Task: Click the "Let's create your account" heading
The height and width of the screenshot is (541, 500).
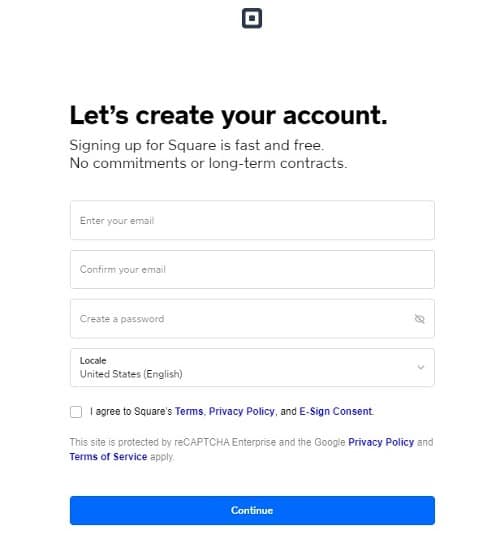Action: tap(228, 115)
